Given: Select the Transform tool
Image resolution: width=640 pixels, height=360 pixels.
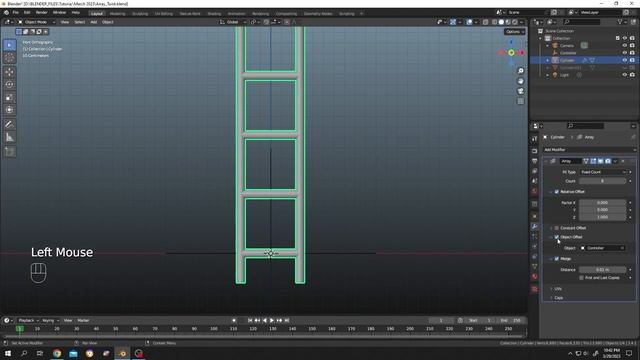Looking at the screenshot, I should pyautogui.click(x=9, y=110).
